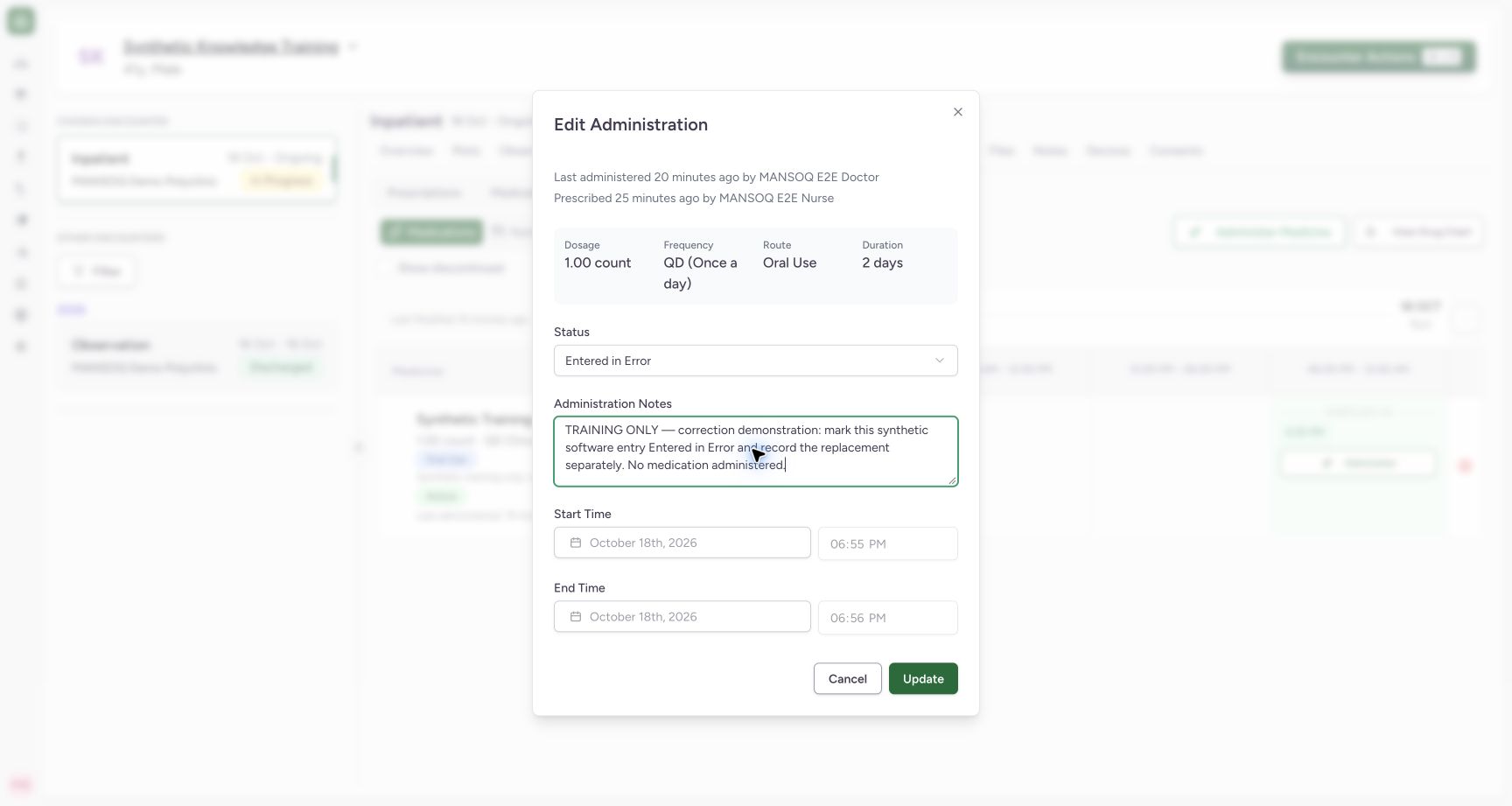Click the red icon beside the medication row

(1465, 465)
